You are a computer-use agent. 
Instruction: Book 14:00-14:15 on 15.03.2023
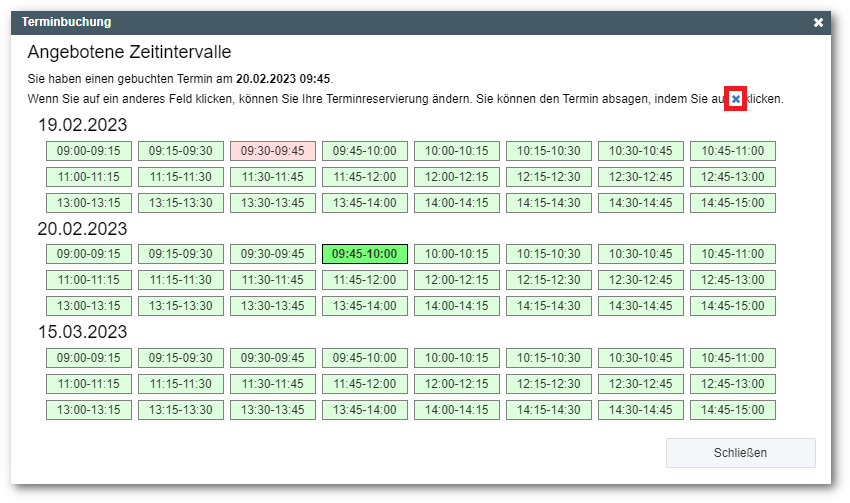click(x=456, y=410)
